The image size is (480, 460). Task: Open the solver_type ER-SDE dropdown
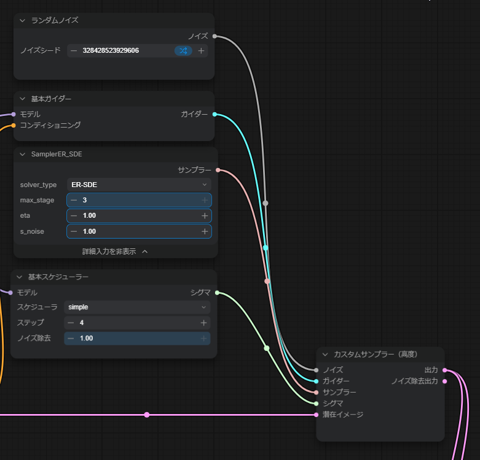[139, 185]
